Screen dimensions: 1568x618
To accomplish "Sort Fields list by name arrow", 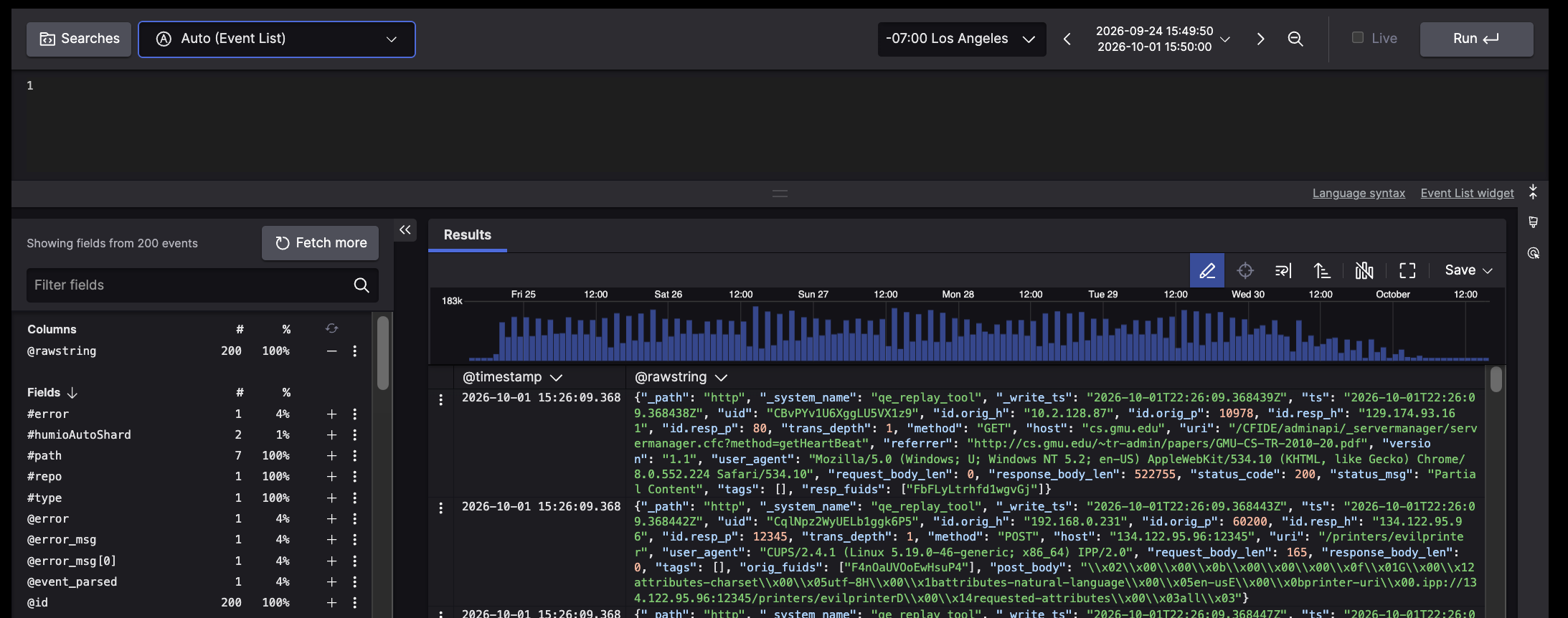I will [x=72, y=393].
